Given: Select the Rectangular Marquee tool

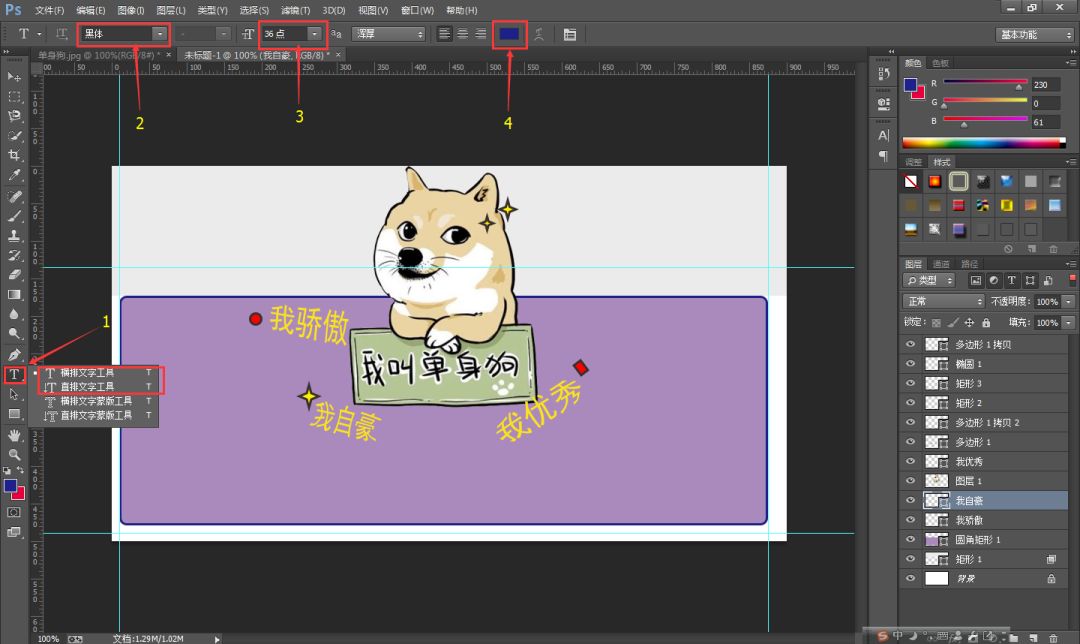Looking at the screenshot, I should point(14,96).
